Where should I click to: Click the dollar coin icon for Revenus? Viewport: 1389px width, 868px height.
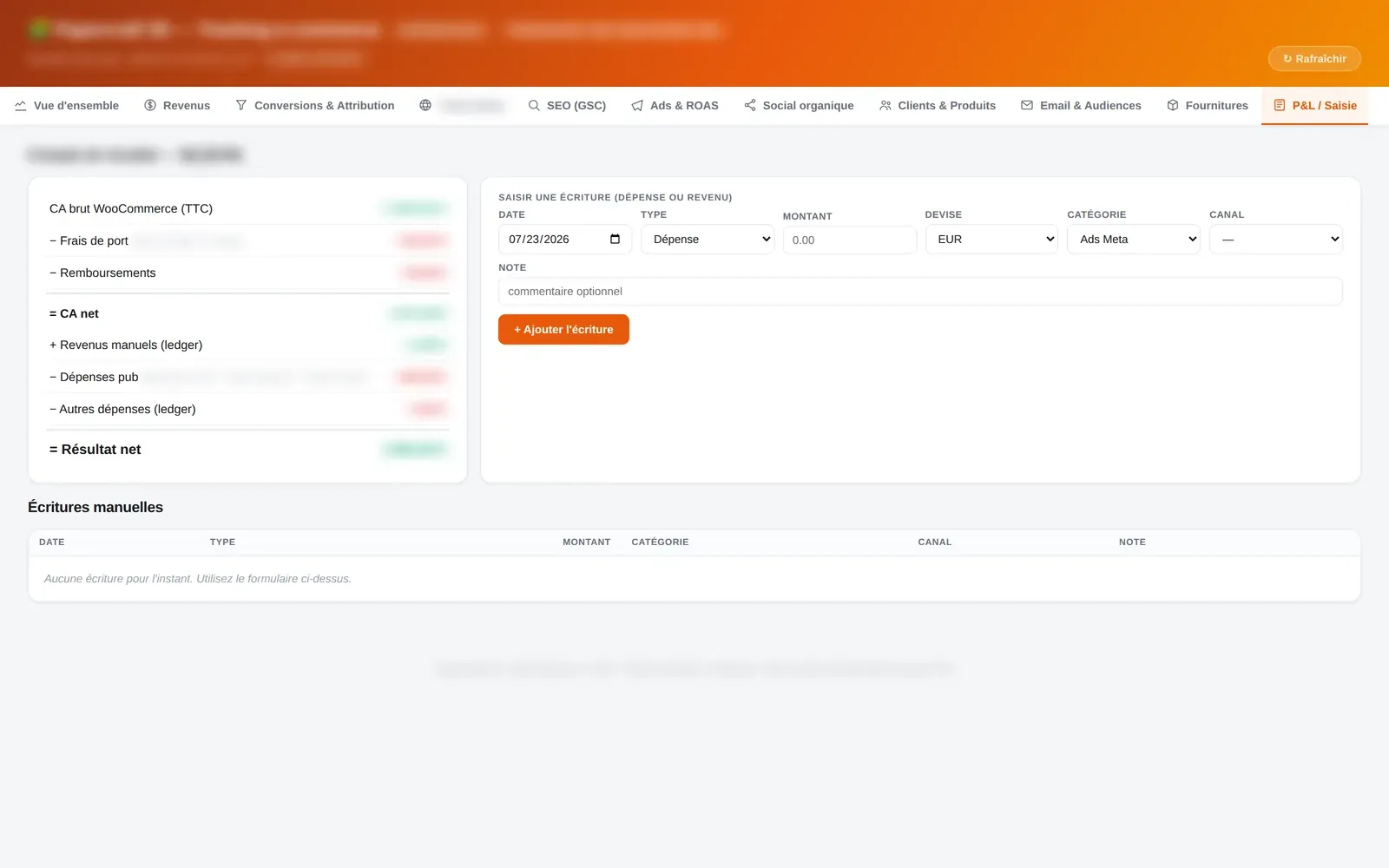click(x=150, y=105)
